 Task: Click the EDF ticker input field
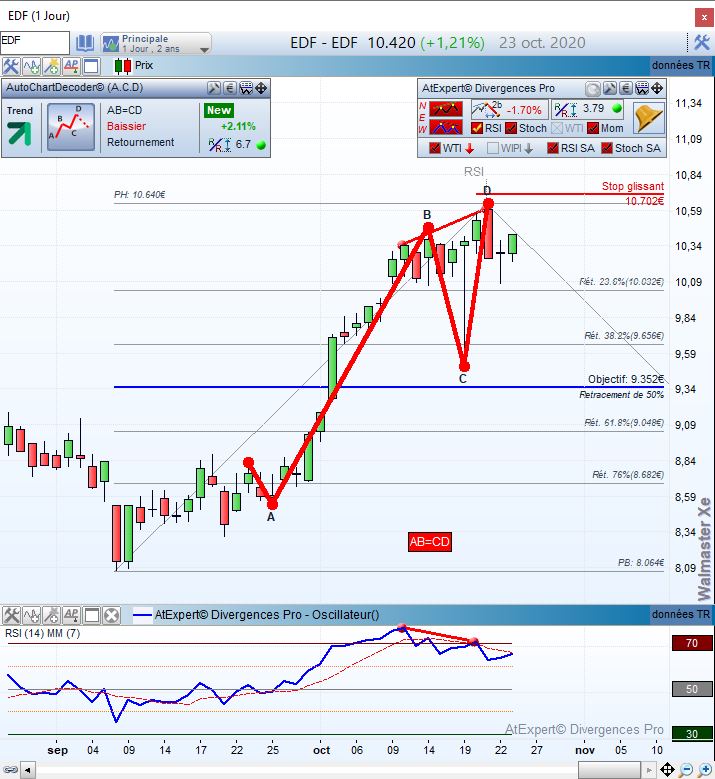pyautogui.click(x=35, y=43)
